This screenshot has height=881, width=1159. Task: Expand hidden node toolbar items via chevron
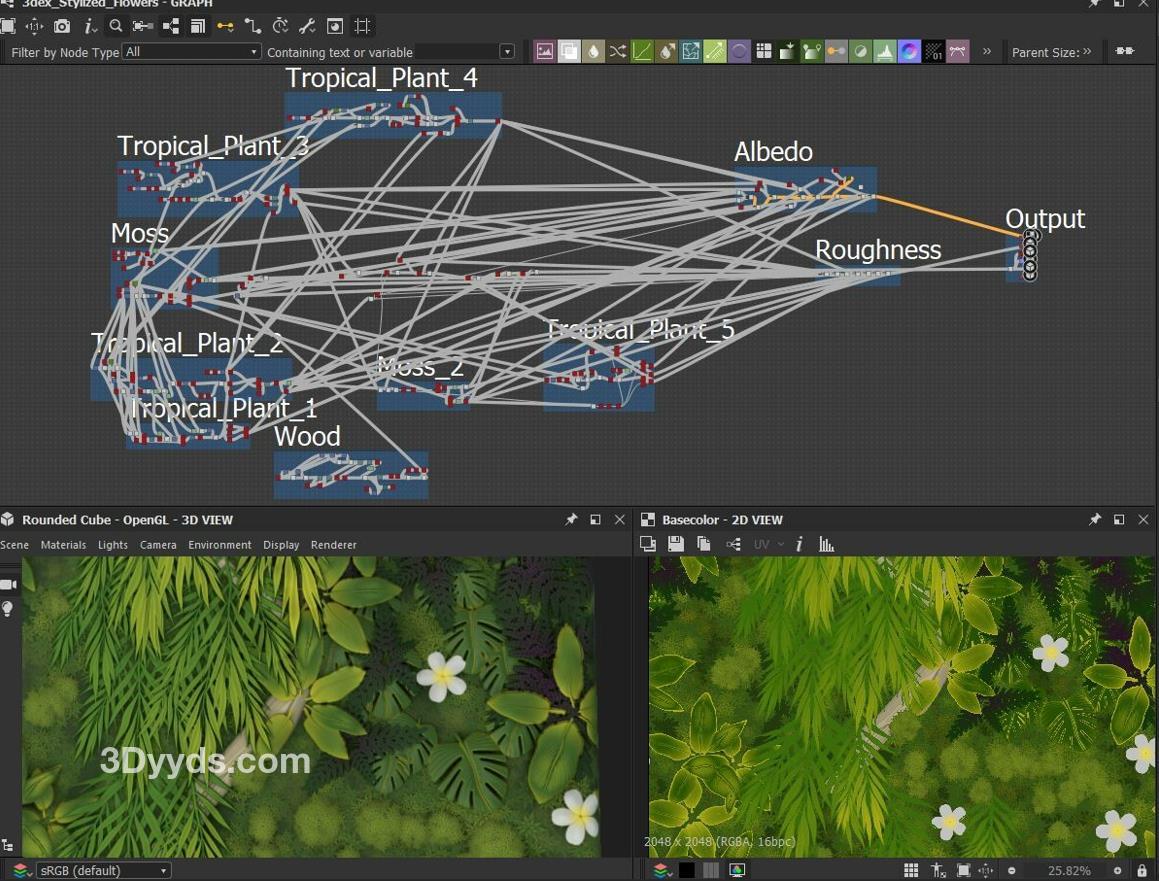pos(987,52)
